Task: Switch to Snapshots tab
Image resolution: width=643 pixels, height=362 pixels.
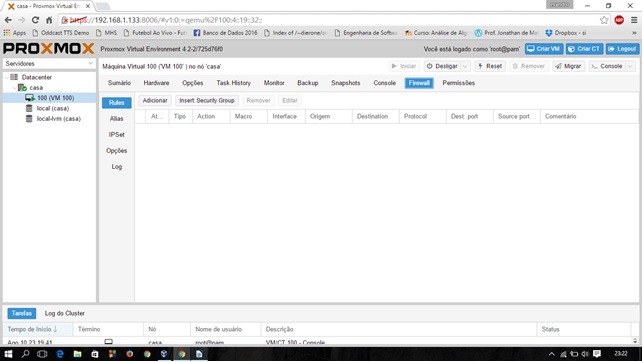Action: pyautogui.click(x=346, y=83)
